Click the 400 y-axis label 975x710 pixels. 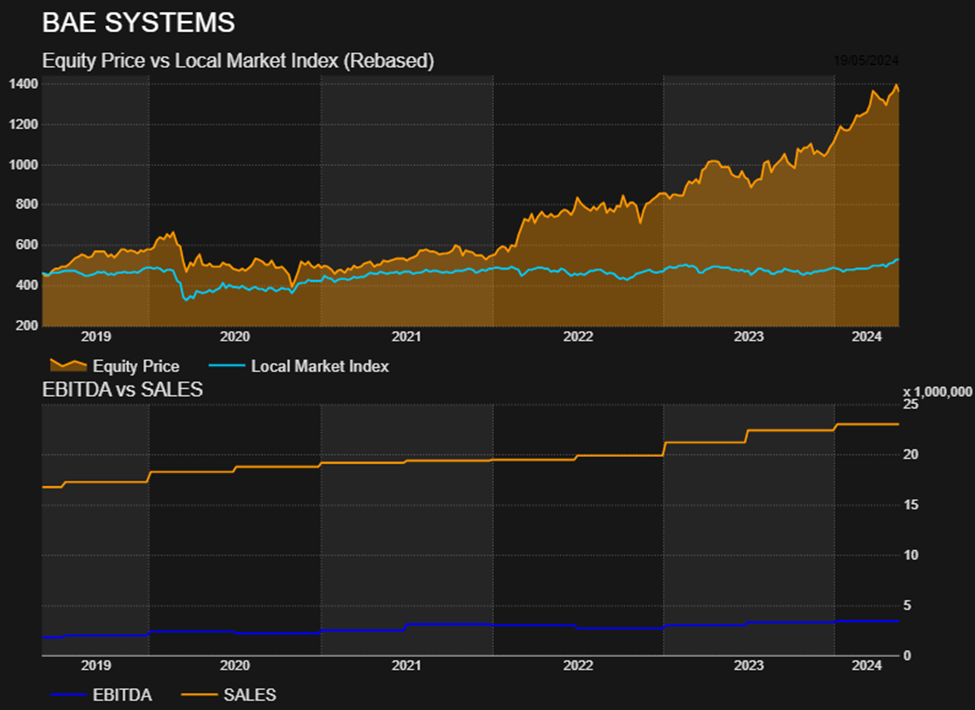[27, 285]
